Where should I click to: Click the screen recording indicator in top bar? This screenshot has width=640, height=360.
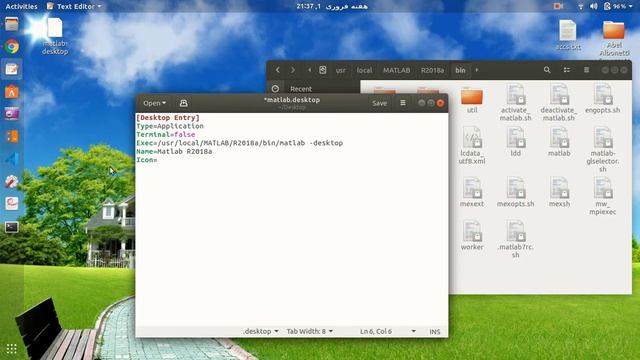(x=558, y=6)
